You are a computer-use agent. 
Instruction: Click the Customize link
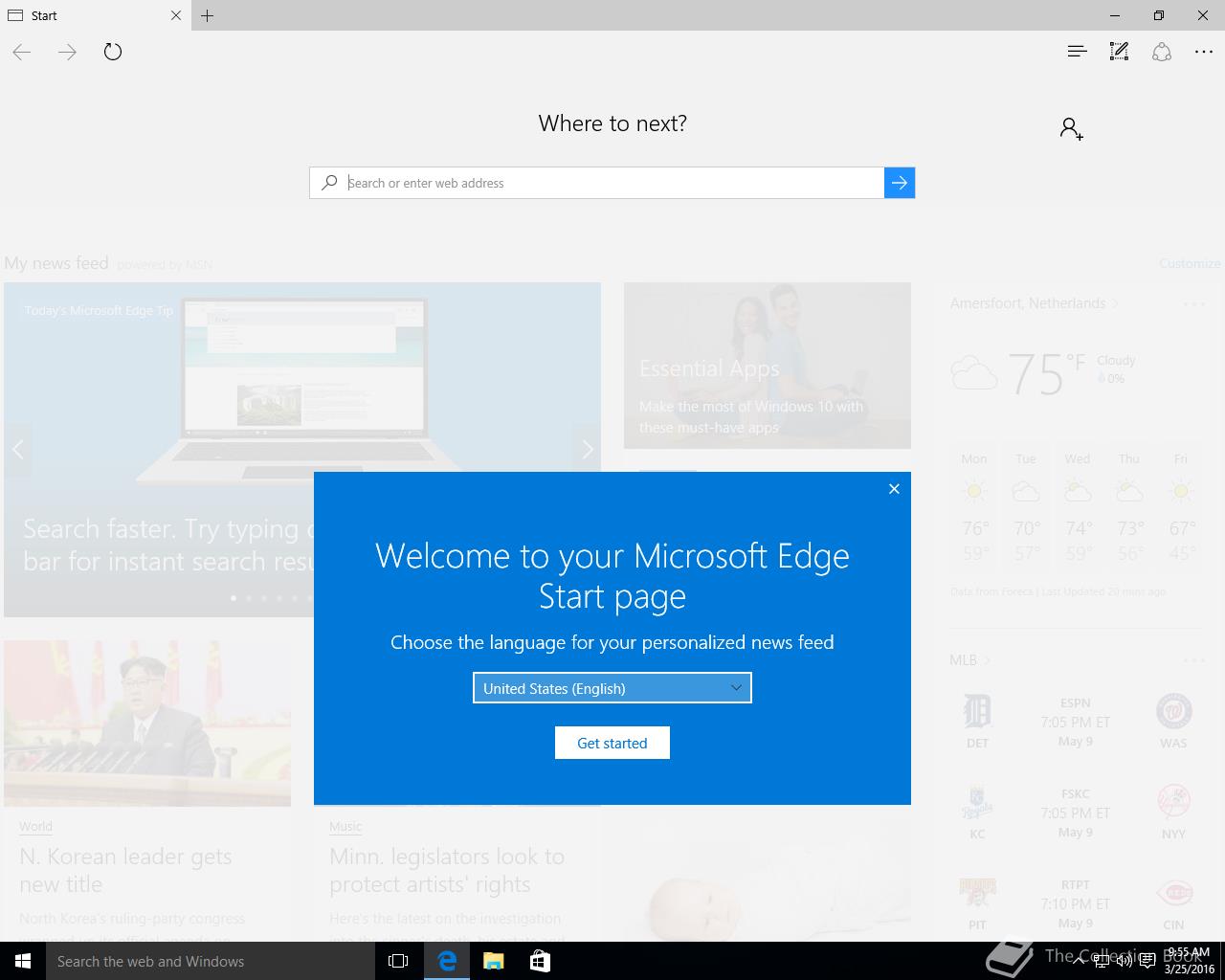tap(1190, 263)
